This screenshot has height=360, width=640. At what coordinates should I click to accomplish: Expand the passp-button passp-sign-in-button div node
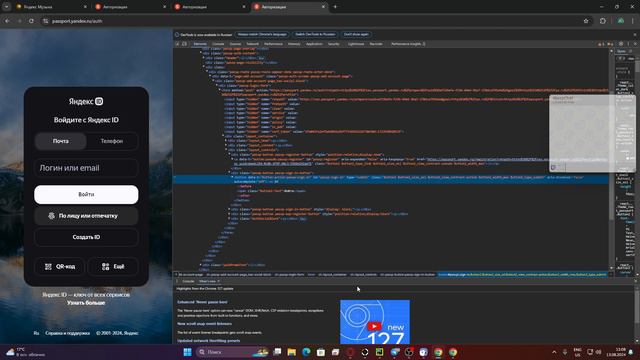[229, 173]
